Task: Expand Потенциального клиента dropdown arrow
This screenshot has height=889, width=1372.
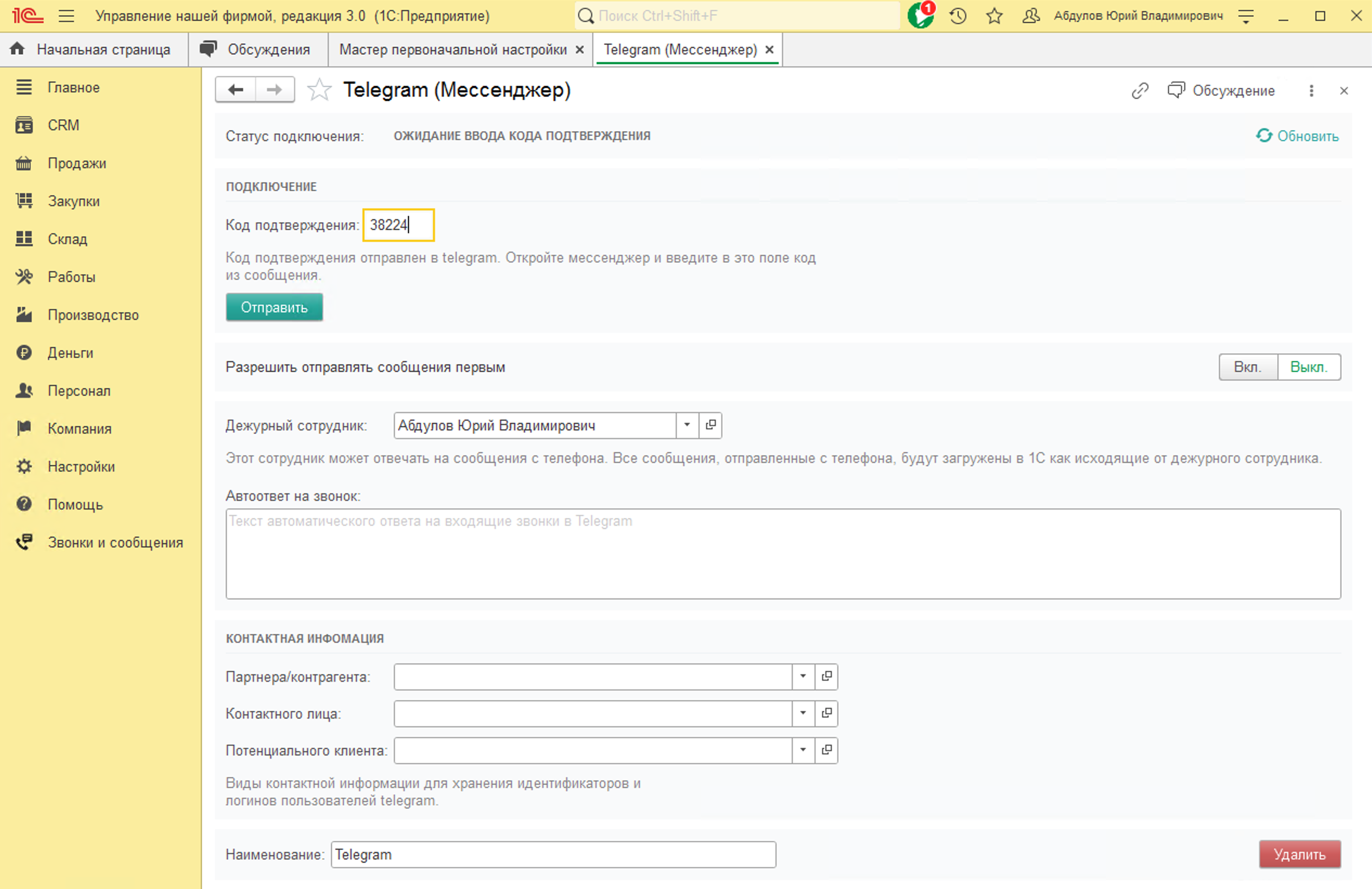Action: click(803, 750)
